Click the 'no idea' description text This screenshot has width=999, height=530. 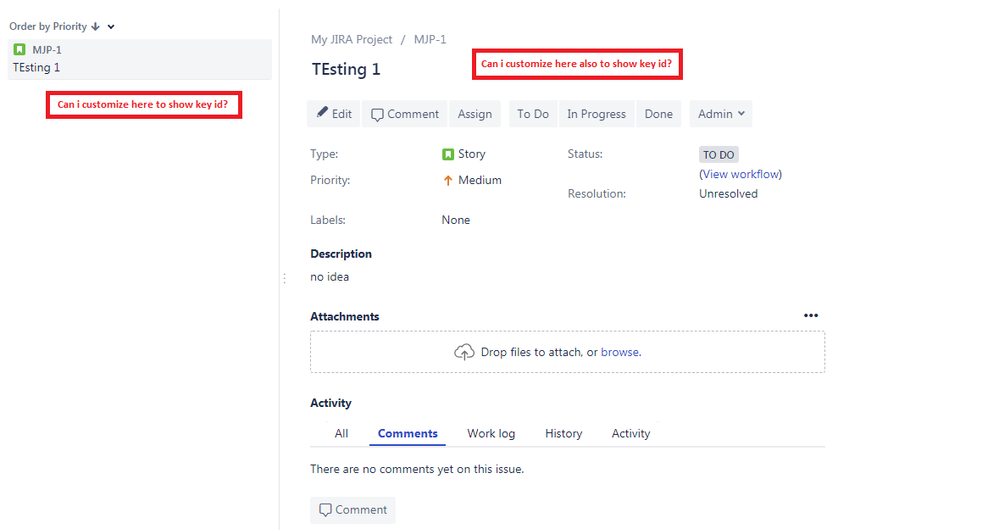(x=329, y=276)
